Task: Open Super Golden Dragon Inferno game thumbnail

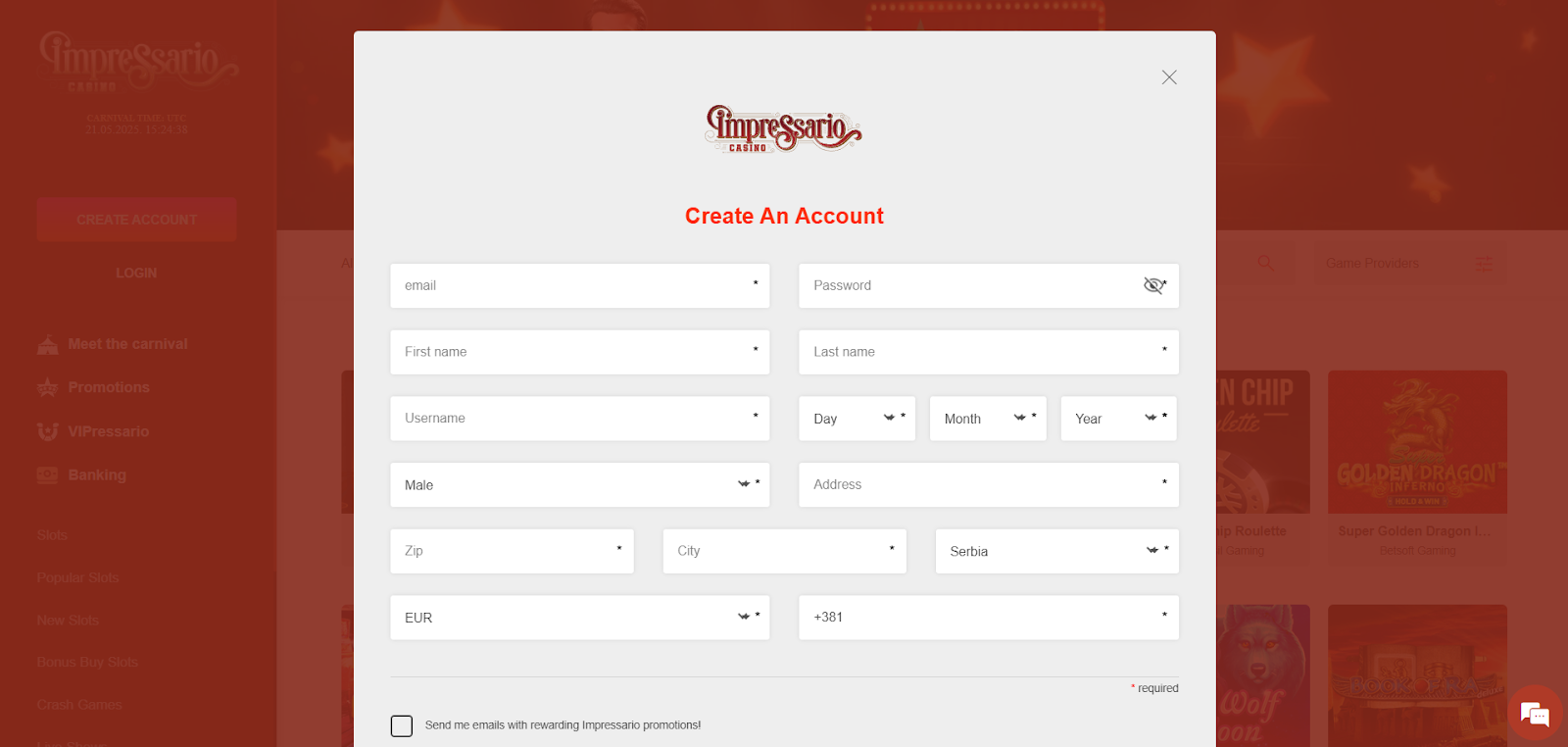Action: point(1417,442)
